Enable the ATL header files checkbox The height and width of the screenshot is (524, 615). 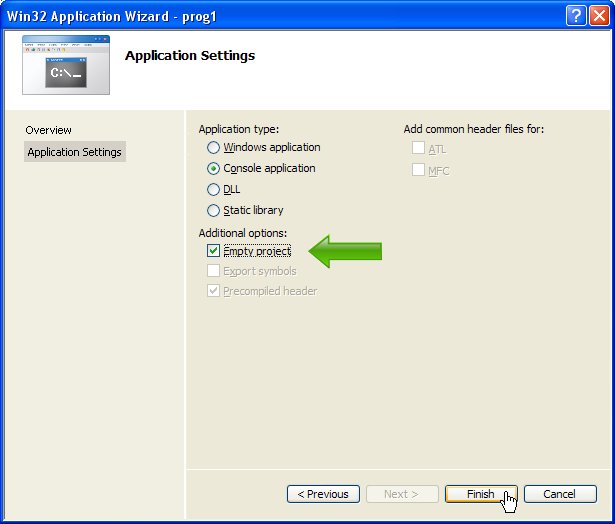pos(418,149)
